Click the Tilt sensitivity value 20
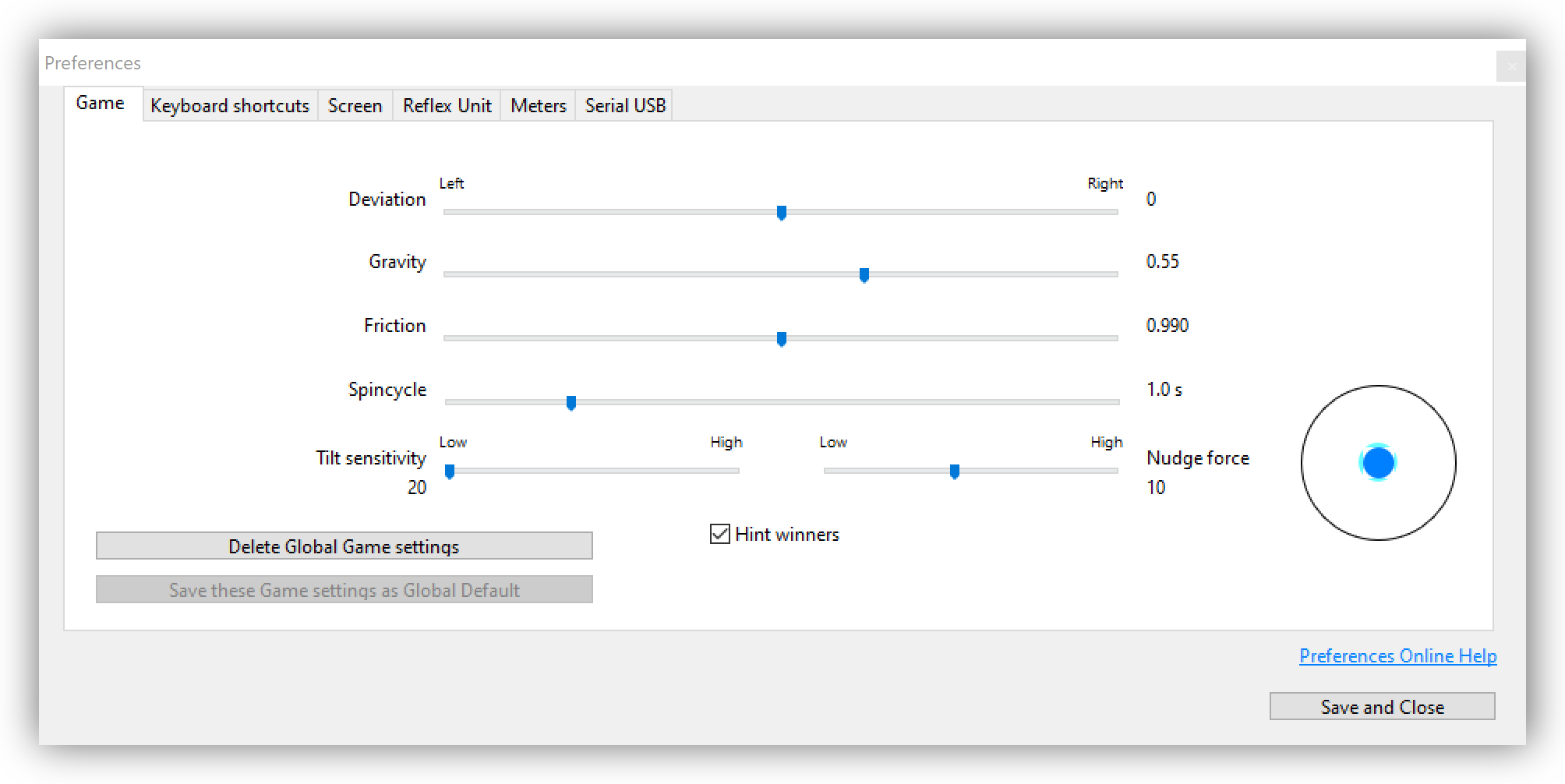This screenshot has height=784, width=1565. [417, 488]
